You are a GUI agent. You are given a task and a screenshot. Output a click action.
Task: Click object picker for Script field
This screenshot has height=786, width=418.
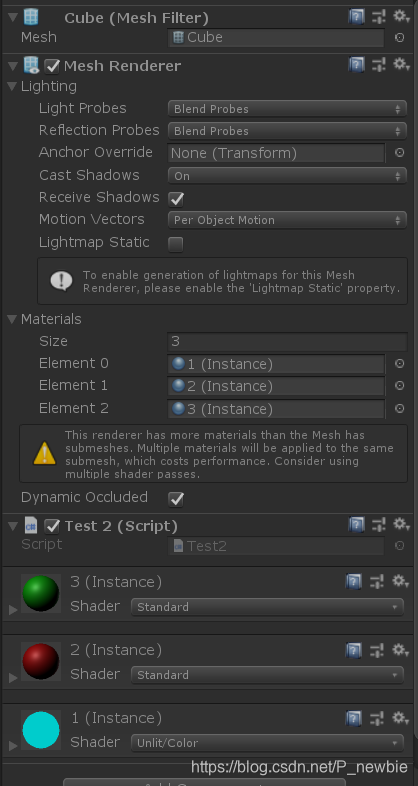coord(399,545)
